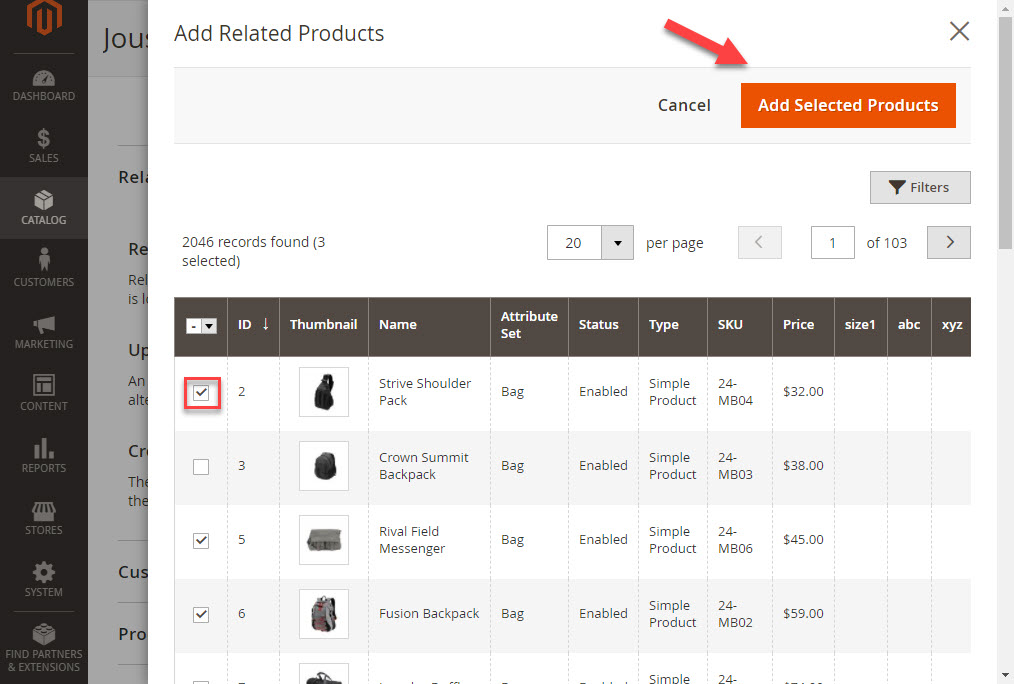Sort by the Attribute Set column header
Screen dimensions: 1014x684
[x=529, y=325]
